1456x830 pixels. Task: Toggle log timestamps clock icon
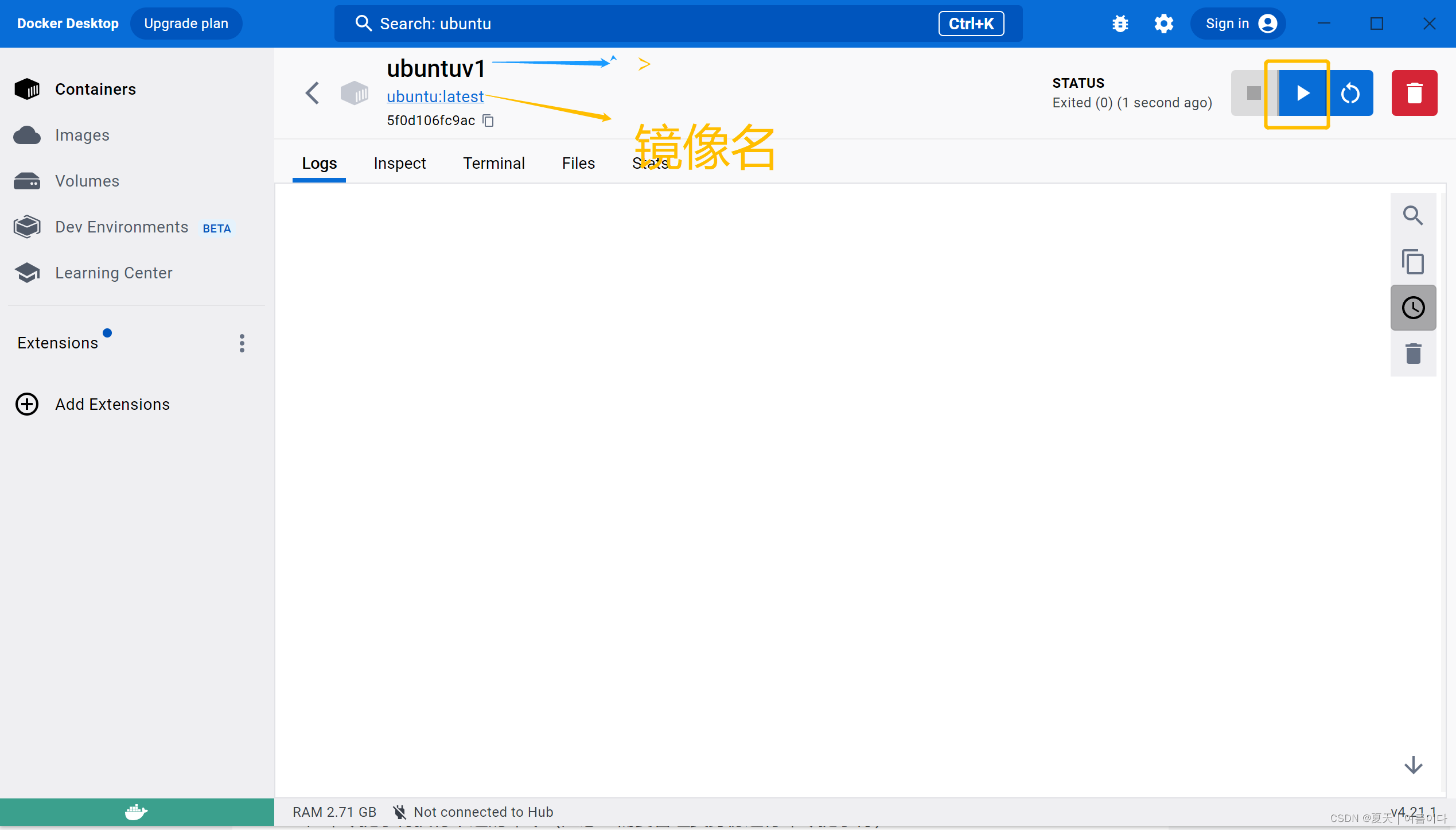pyautogui.click(x=1413, y=308)
